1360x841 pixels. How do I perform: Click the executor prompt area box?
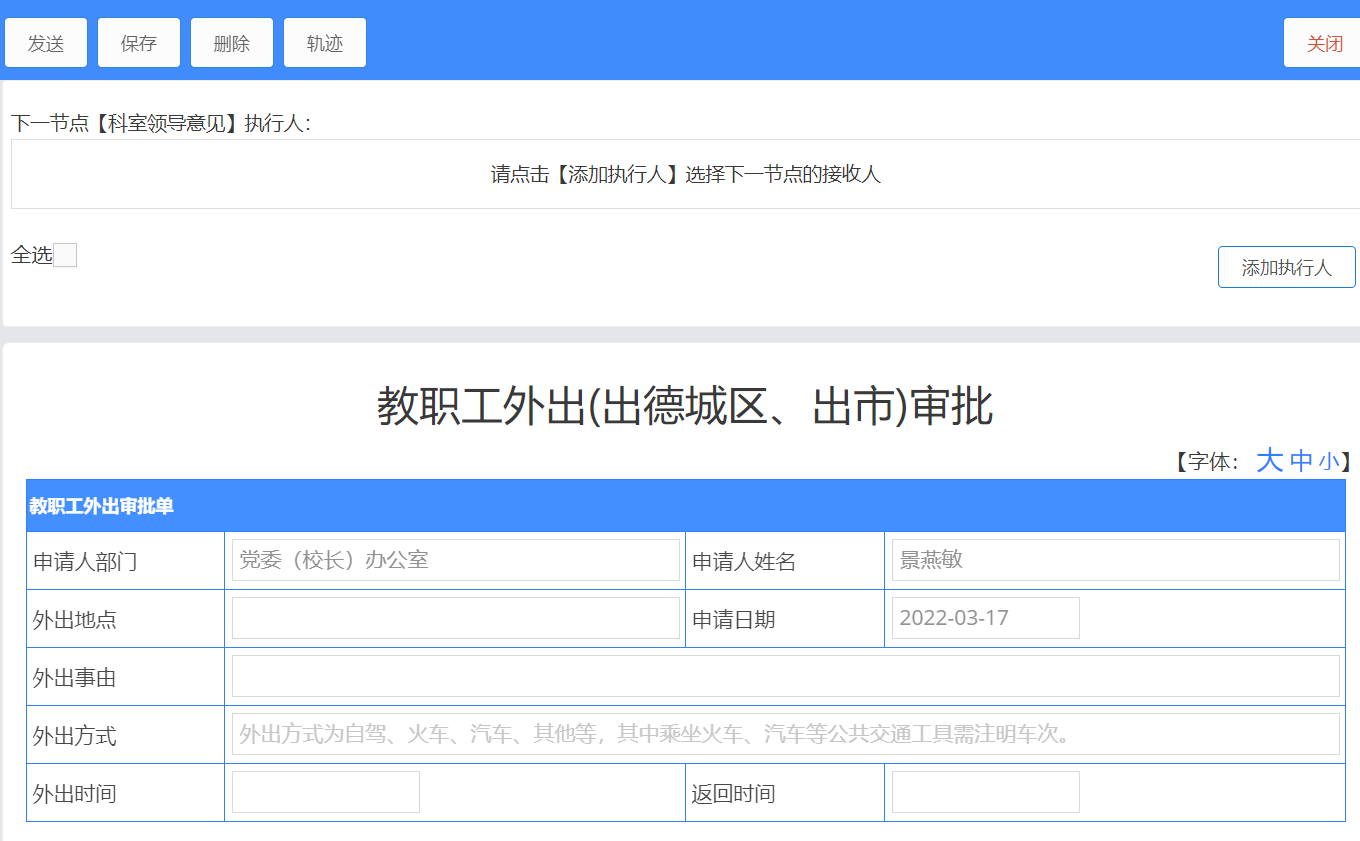pos(685,174)
